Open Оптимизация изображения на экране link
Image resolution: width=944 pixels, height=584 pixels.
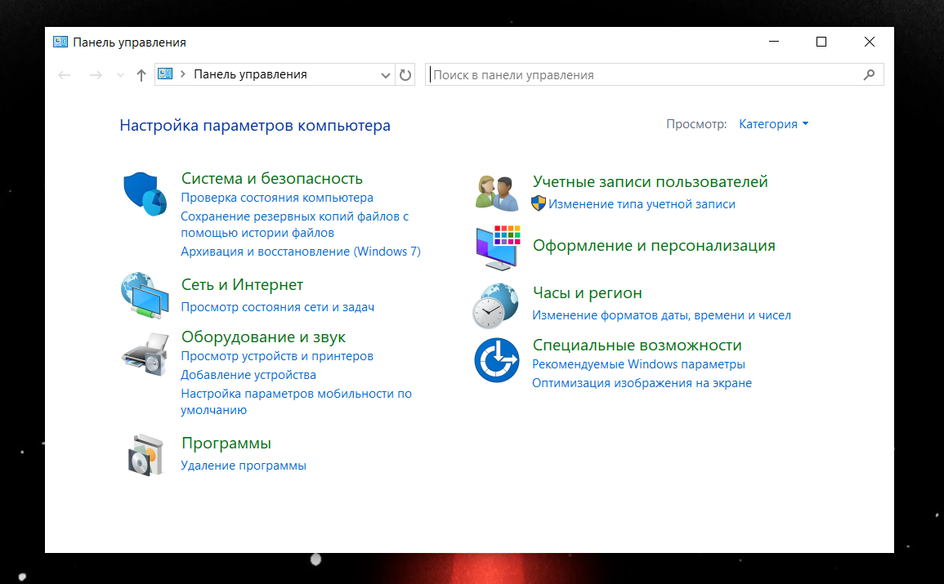click(x=642, y=383)
